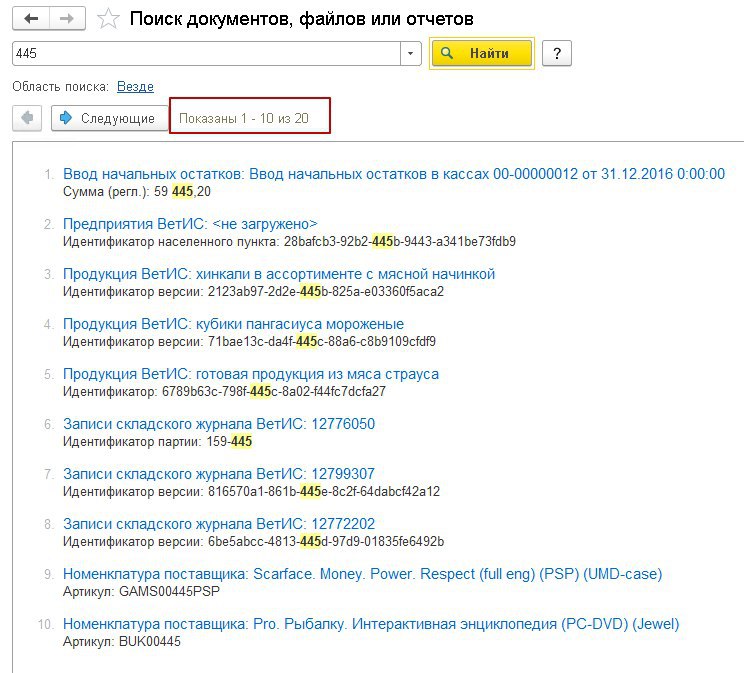Viewport: 744px width, 673px height.
Task: Click Идентификатор партии: 159-445 text
Action: (157, 441)
